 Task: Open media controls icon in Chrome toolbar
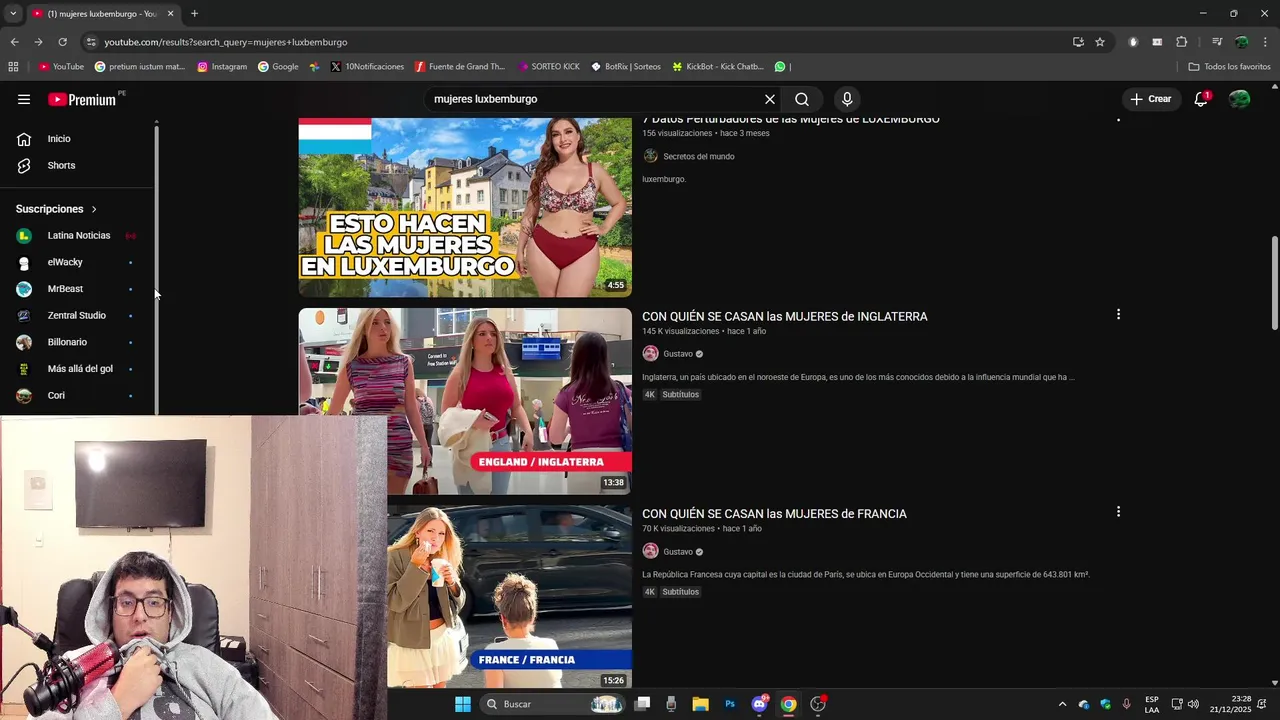point(1217,42)
